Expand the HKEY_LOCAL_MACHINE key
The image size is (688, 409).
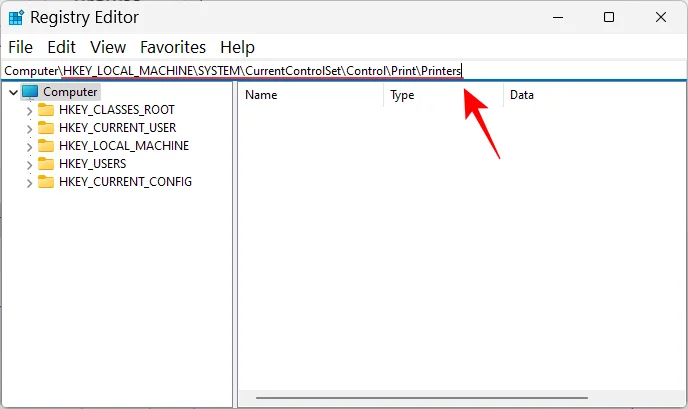pos(29,147)
